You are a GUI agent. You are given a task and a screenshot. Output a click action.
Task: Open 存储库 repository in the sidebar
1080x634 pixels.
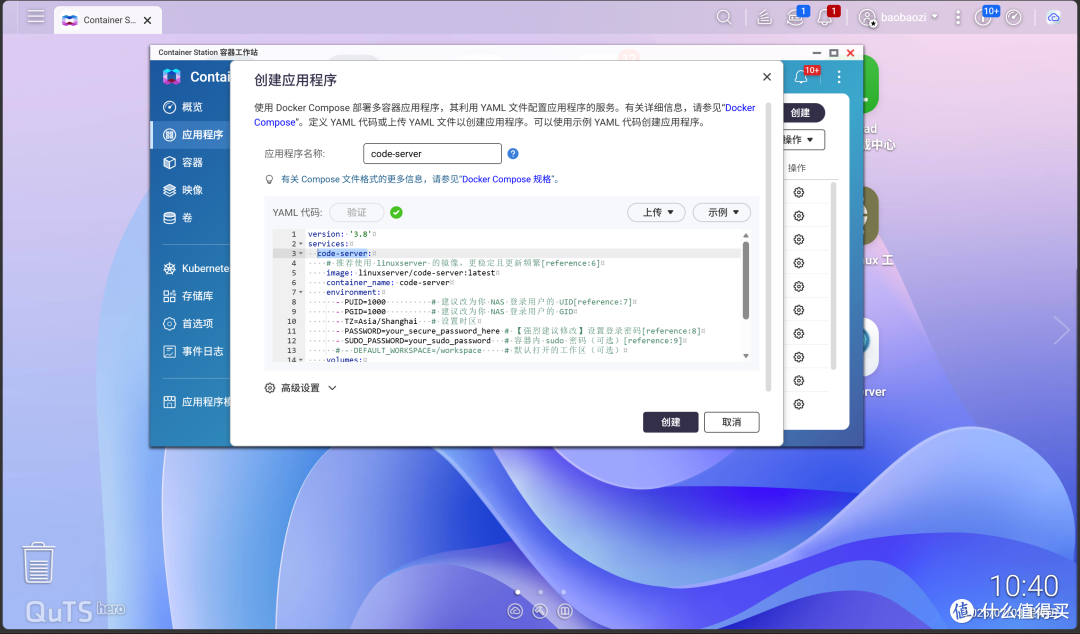click(x=191, y=296)
